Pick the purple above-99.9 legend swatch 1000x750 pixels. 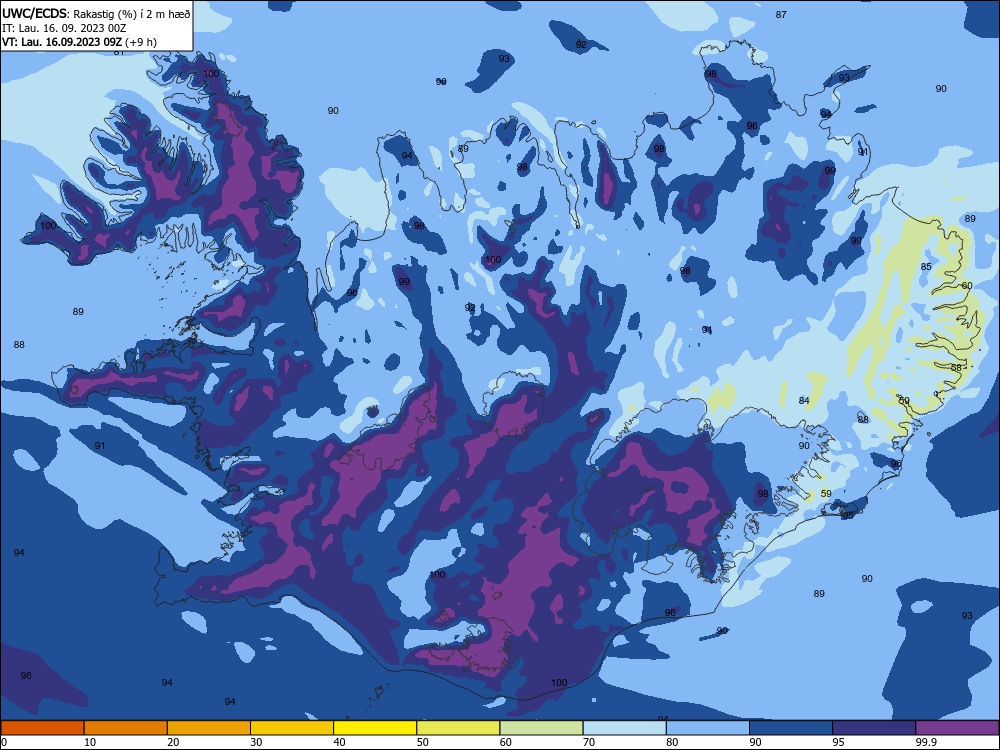[x=958, y=728]
